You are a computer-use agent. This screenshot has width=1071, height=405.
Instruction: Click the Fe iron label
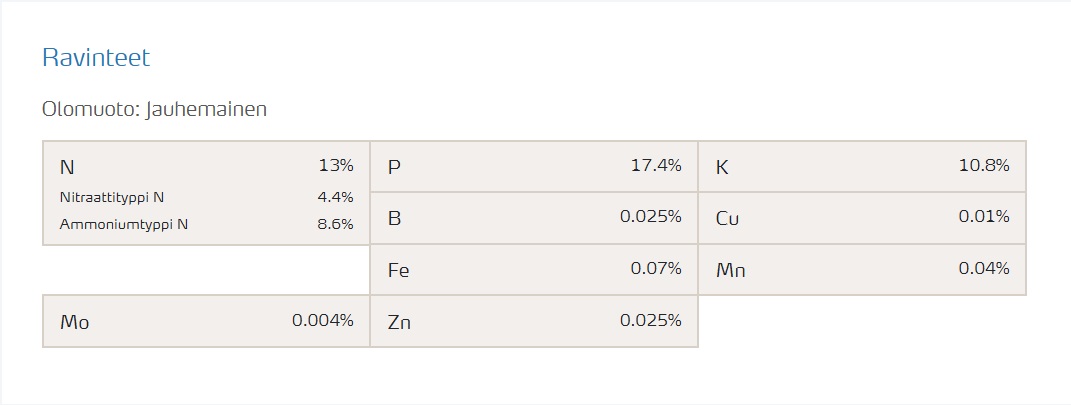pyautogui.click(x=398, y=270)
